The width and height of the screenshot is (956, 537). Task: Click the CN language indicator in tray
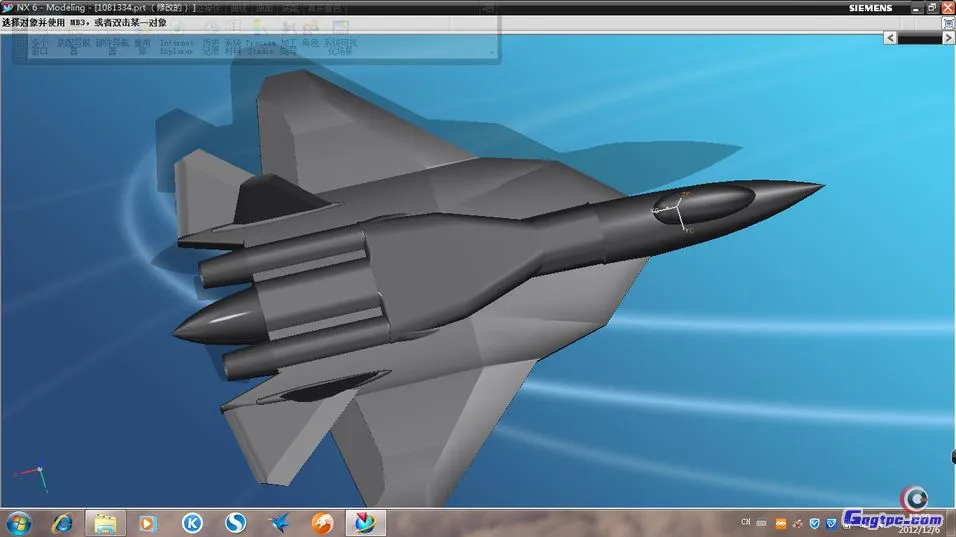pyautogui.click(x=745, y=522)
